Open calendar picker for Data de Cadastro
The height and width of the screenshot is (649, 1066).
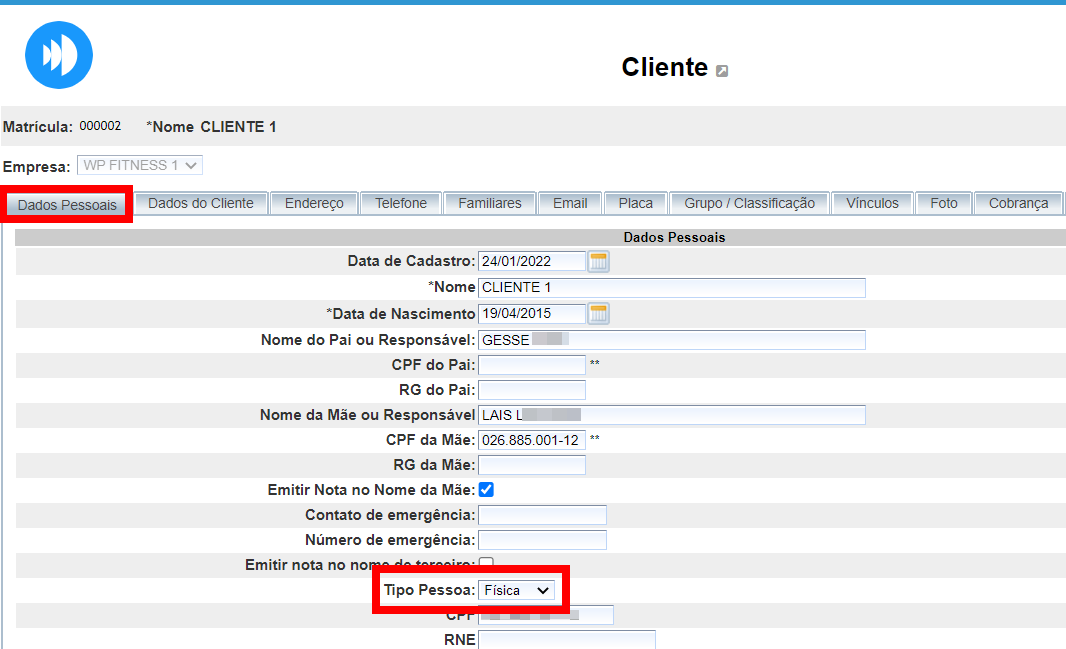coord(599,262)
